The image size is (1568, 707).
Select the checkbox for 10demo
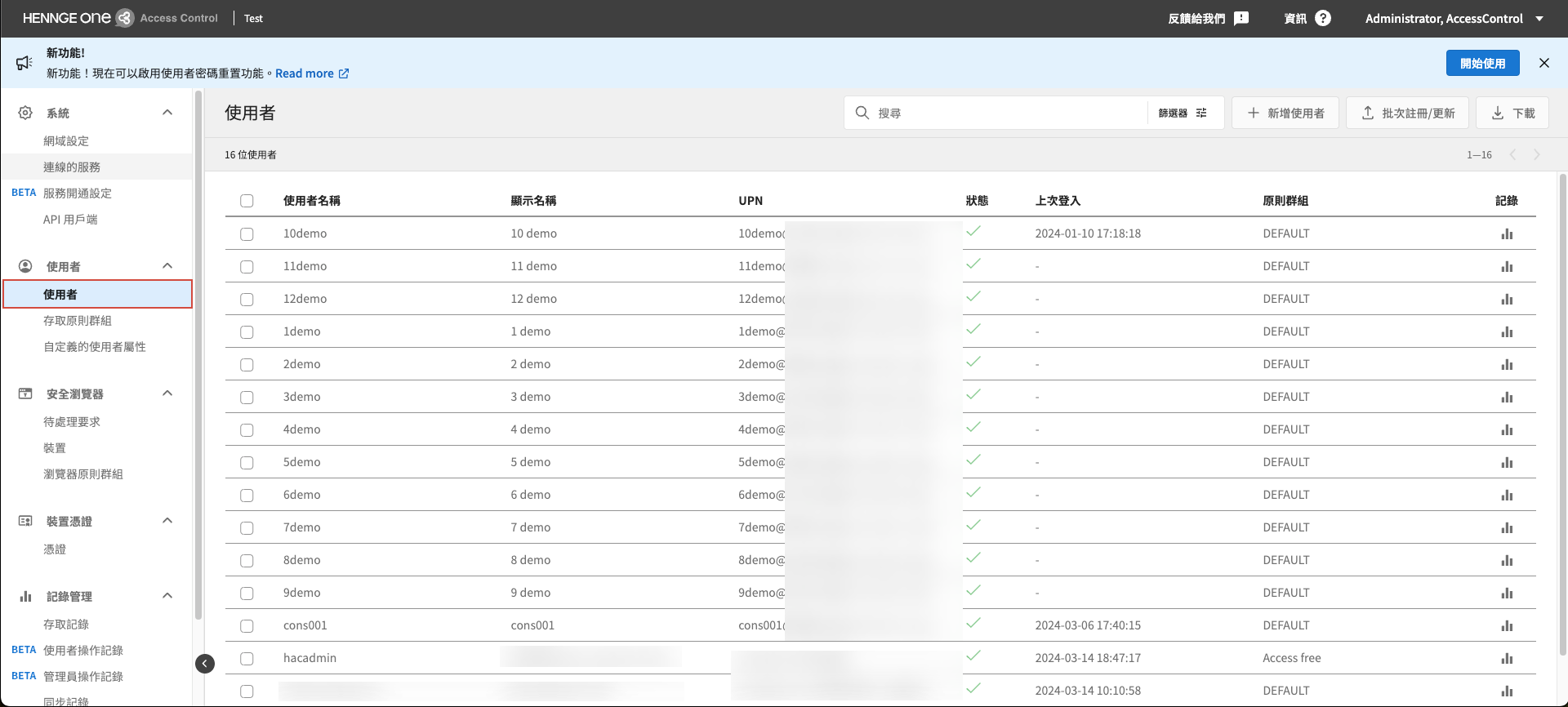coord(247,234)
